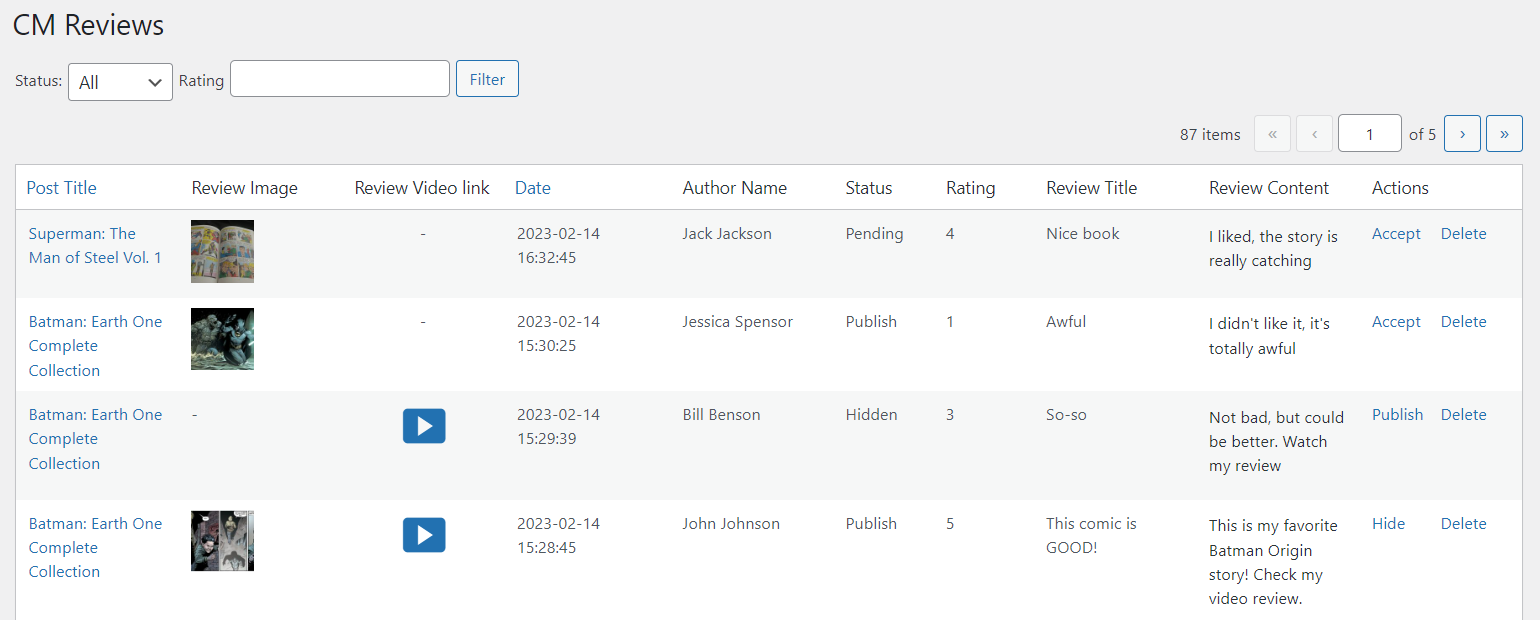Open the Superman review image thumbnail

click(222, 251)
